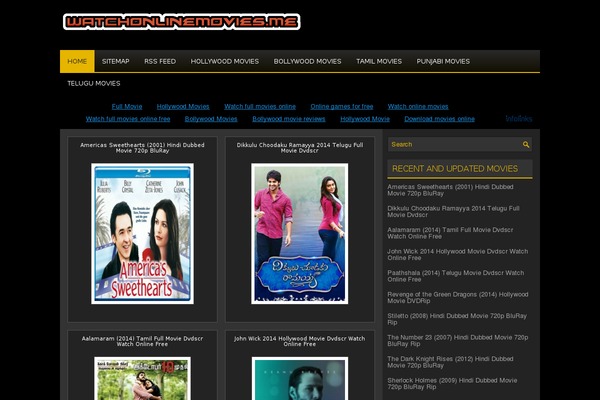This screenshot has width=600, height=400.
Task: Follow the 'Hollywood Movies' blue link
Action: 183,106
